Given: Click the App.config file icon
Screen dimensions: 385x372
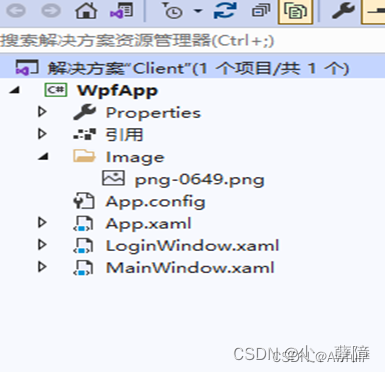Looking at the screenshot, I should pyautogui.click(x=84, y=201).
